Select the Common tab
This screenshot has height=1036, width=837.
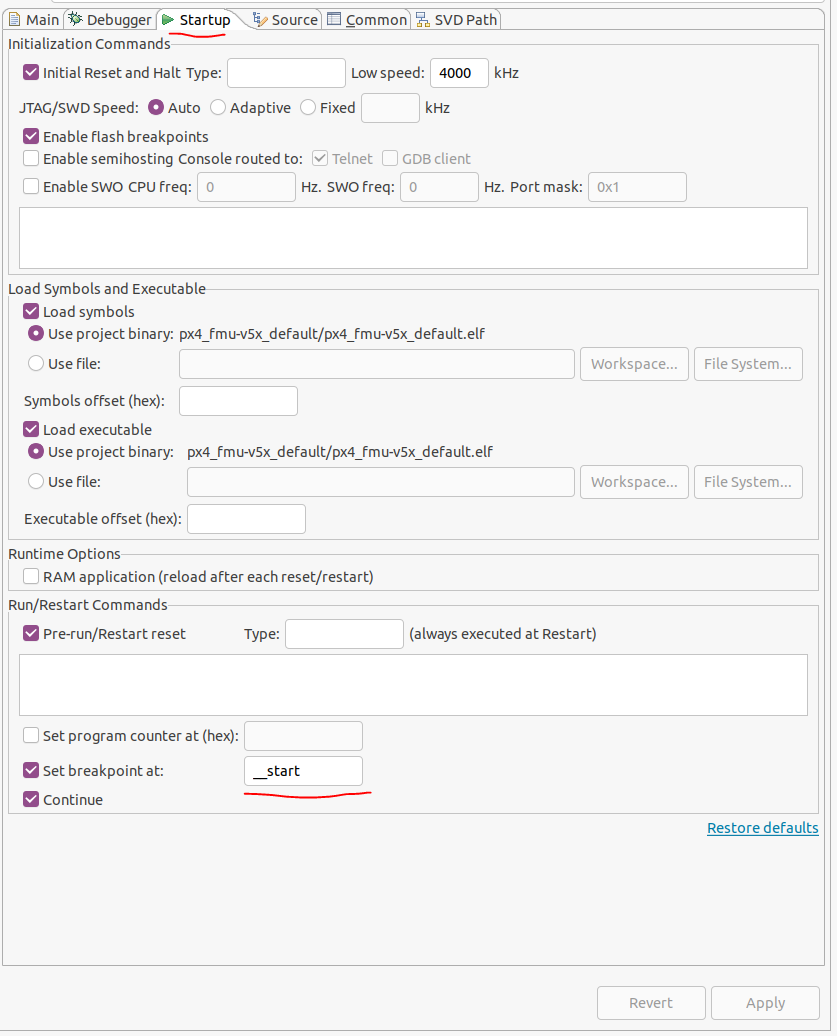[367, 20]
